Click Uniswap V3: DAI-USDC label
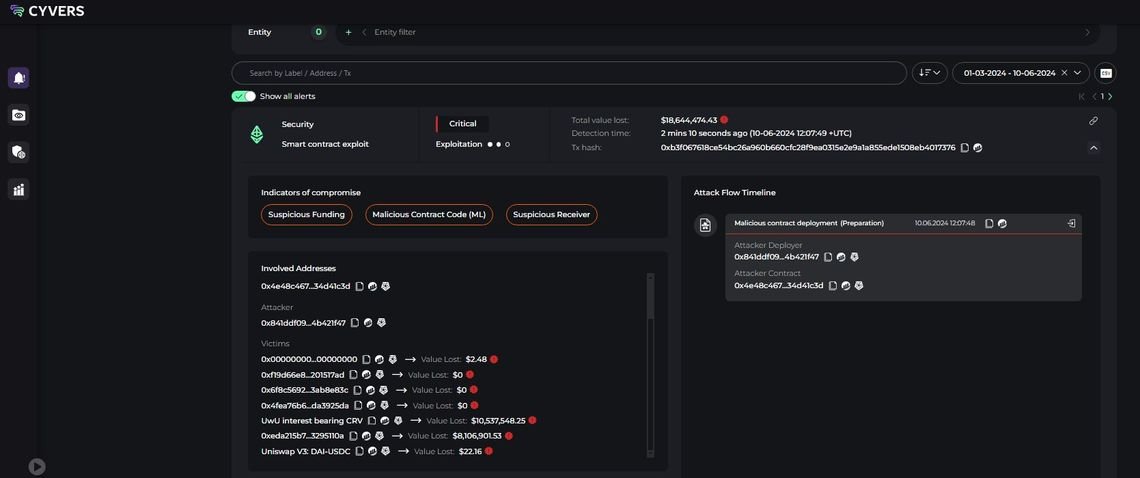Image resolution: width=1140 pixels, height=478 pixels. pos(305,451)
